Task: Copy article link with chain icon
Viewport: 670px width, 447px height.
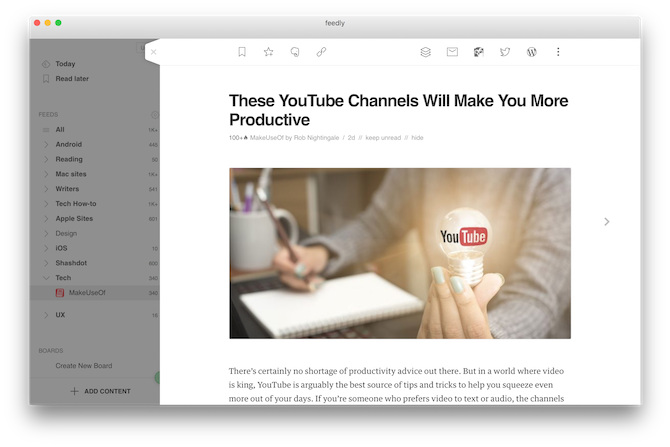Action: tap(321, 52)
